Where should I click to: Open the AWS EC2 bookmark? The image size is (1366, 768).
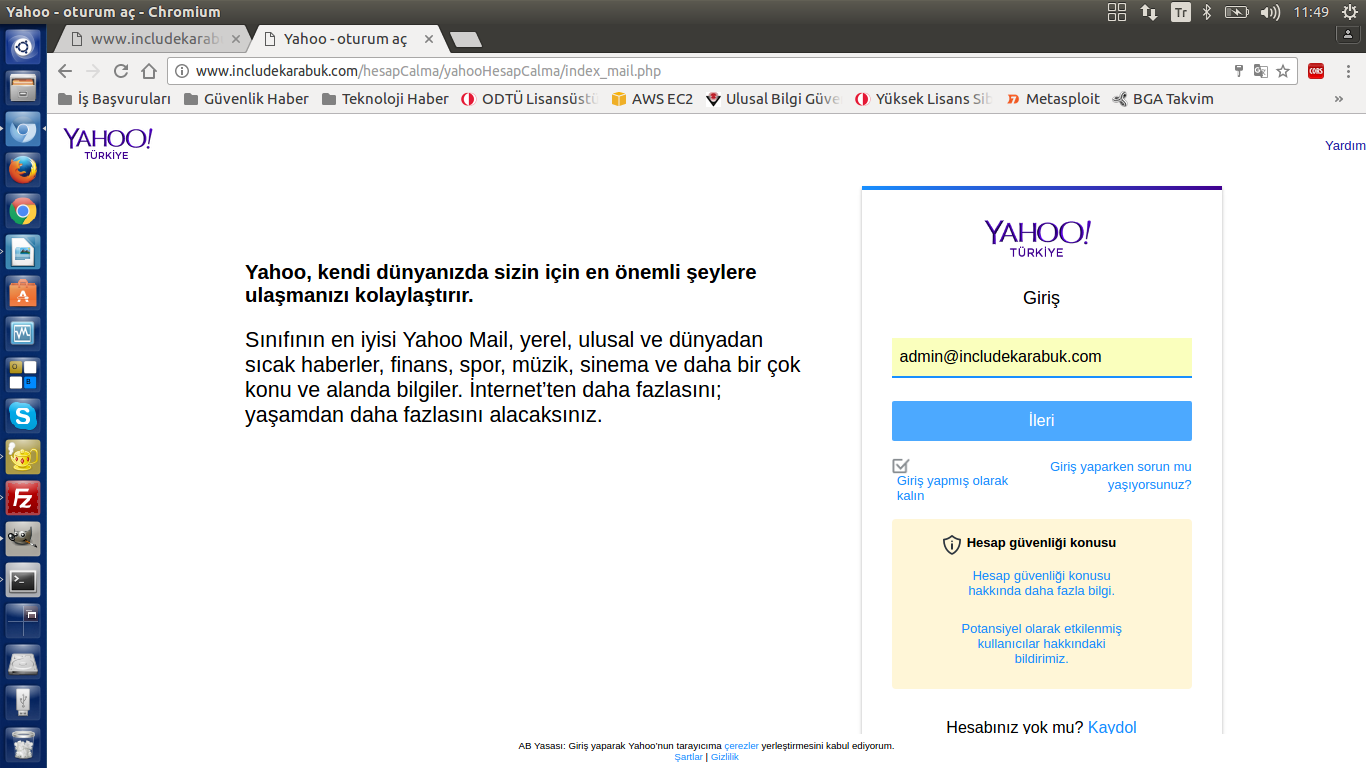652,99
